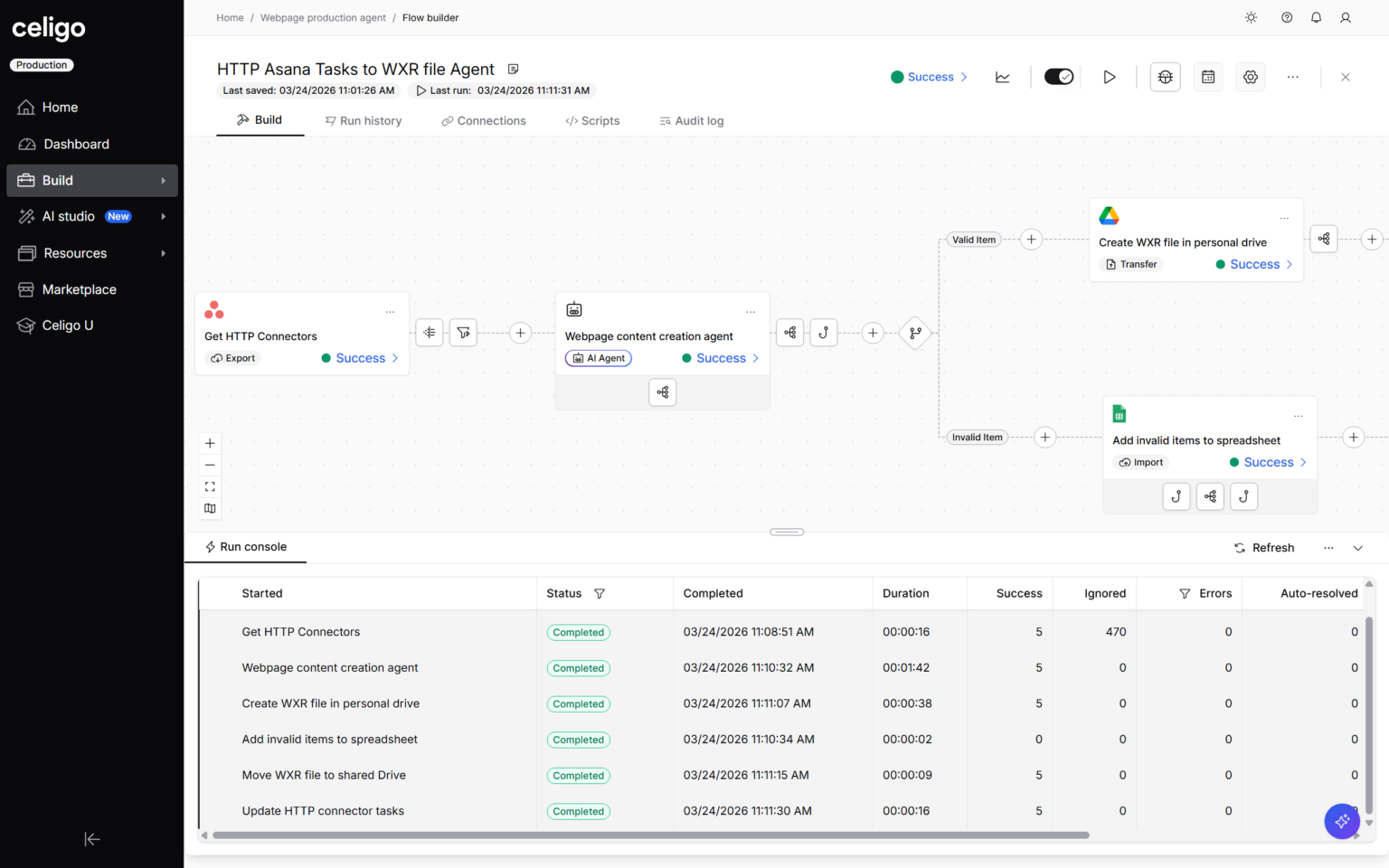Filter the run console Errors column

1185,594
